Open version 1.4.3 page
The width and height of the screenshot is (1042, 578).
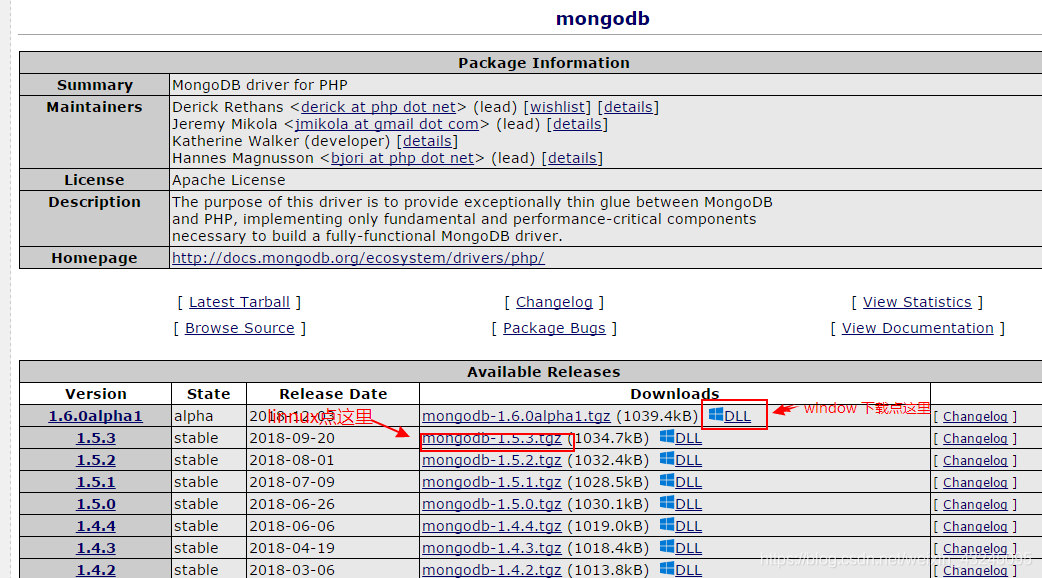coord(96,548)
